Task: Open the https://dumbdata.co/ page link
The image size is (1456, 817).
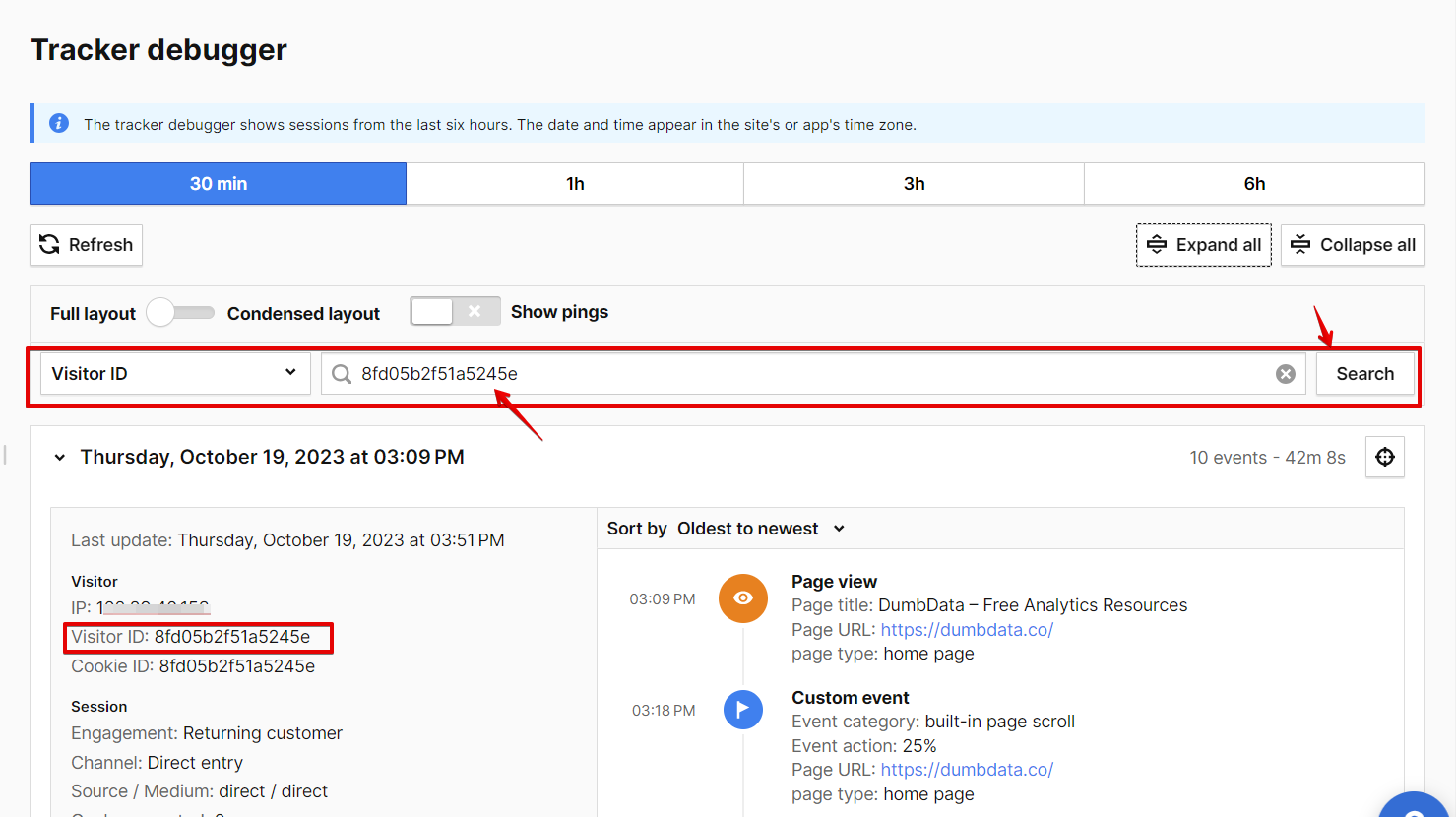Action: coord(966,629)
